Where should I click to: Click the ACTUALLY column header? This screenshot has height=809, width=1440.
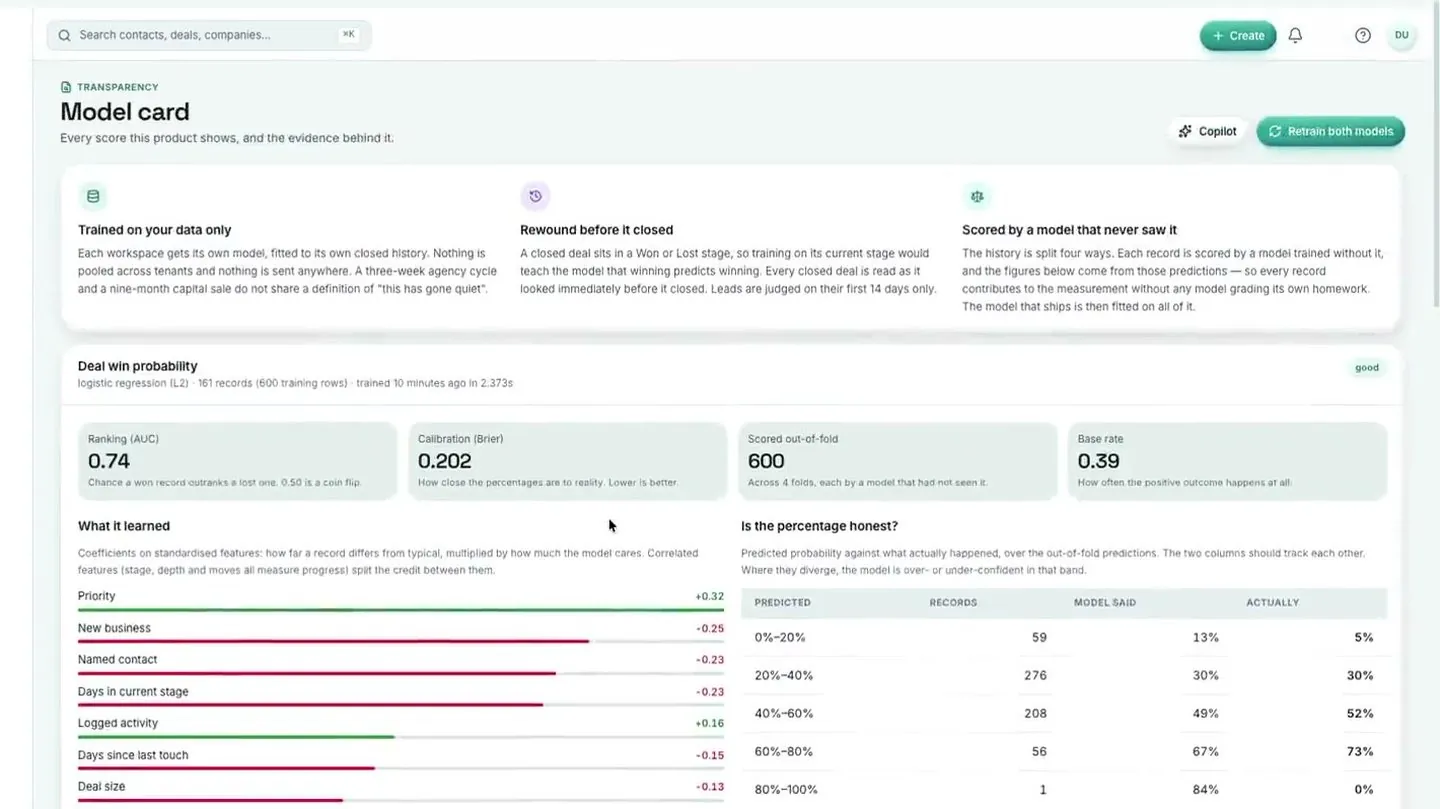point(1273,603)
